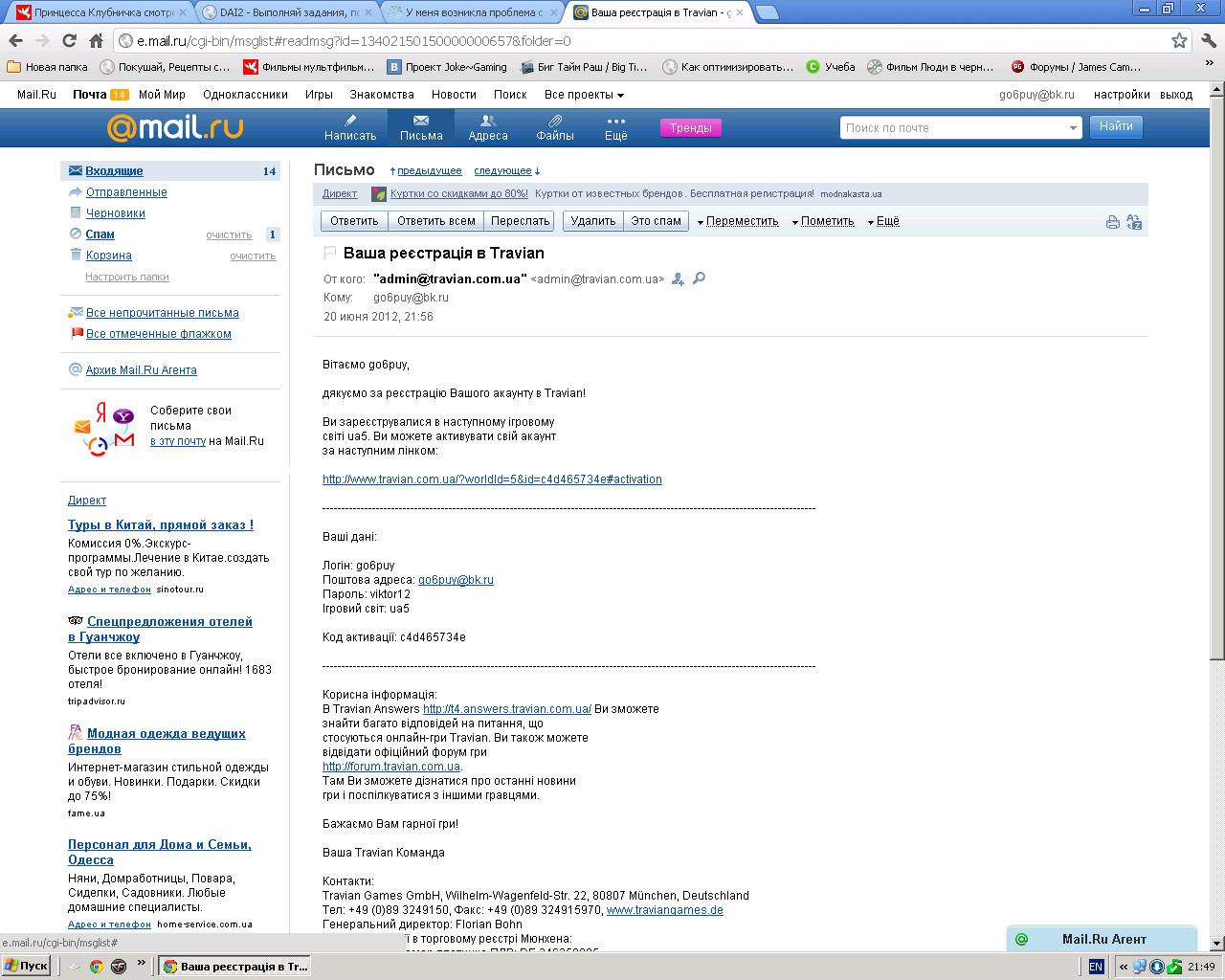Viewport: 1225px width, 980px height.
Task: Click Переслать button
Action: (x=520, y=221)
